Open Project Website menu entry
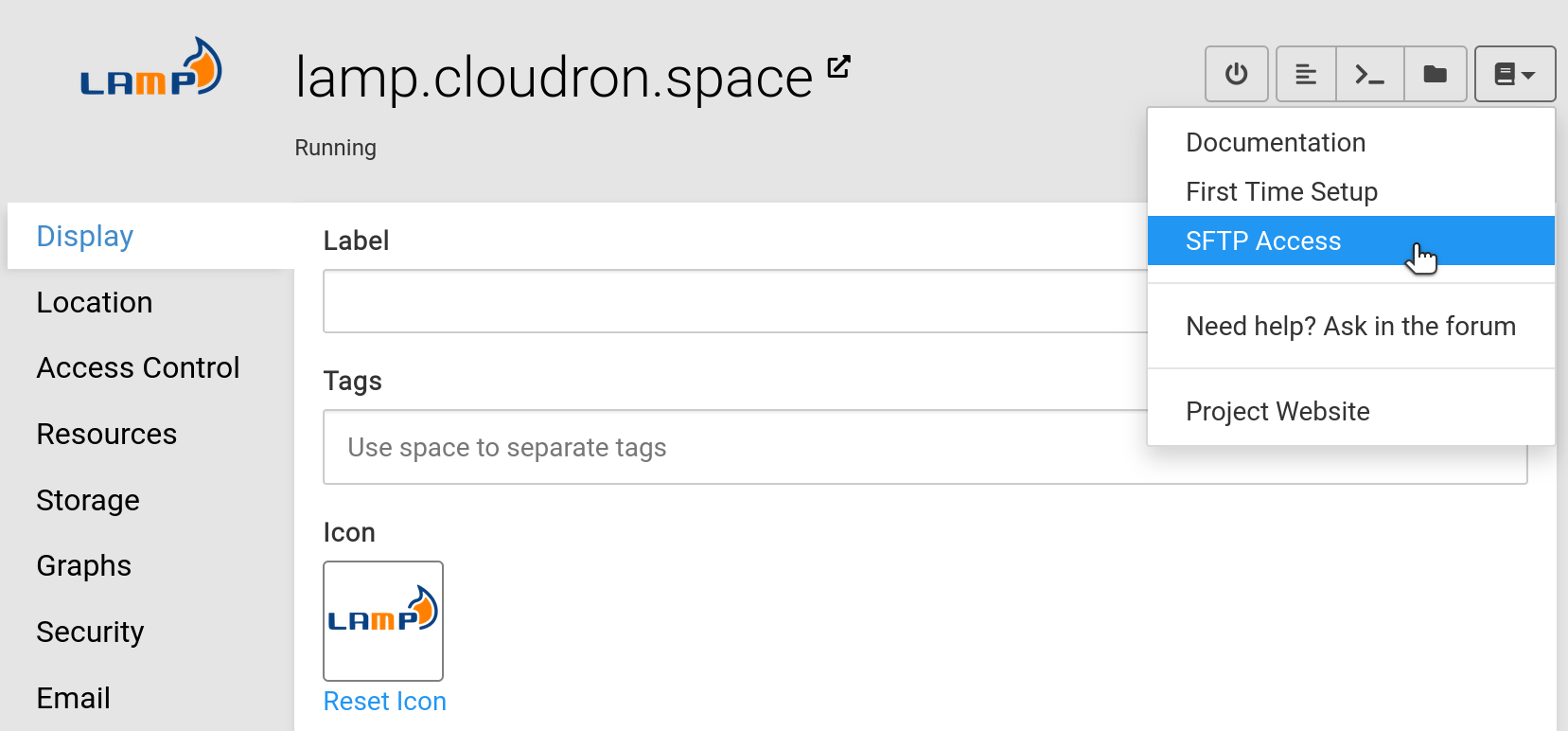The height and width of the screenshot is (731, 1568). [x=1277, y=412]
